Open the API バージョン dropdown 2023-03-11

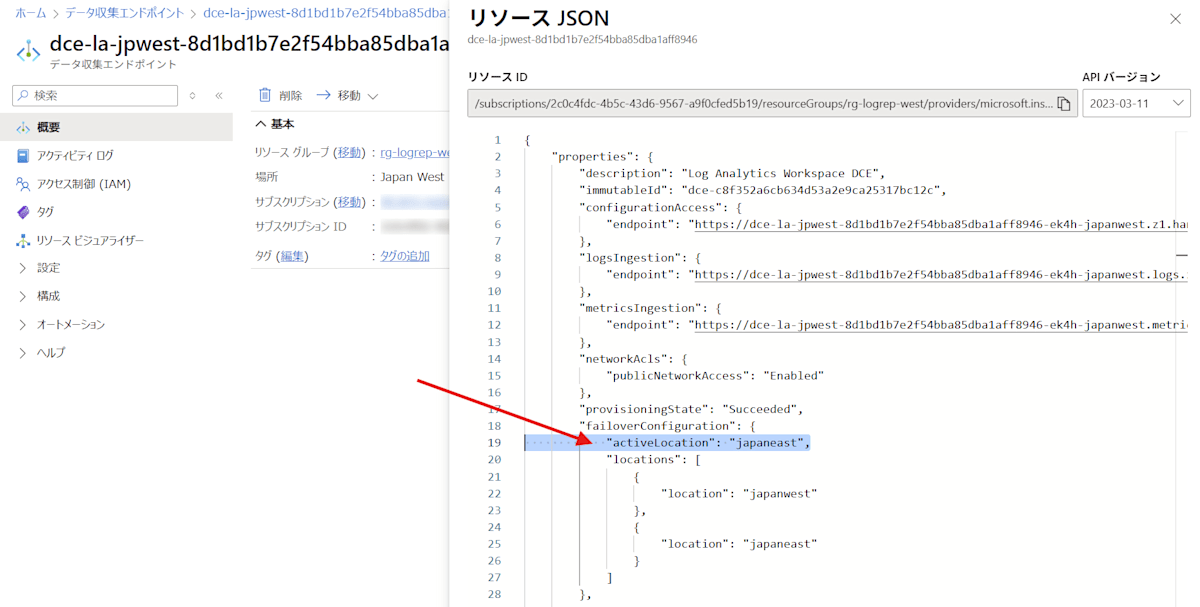[1136, 103]
